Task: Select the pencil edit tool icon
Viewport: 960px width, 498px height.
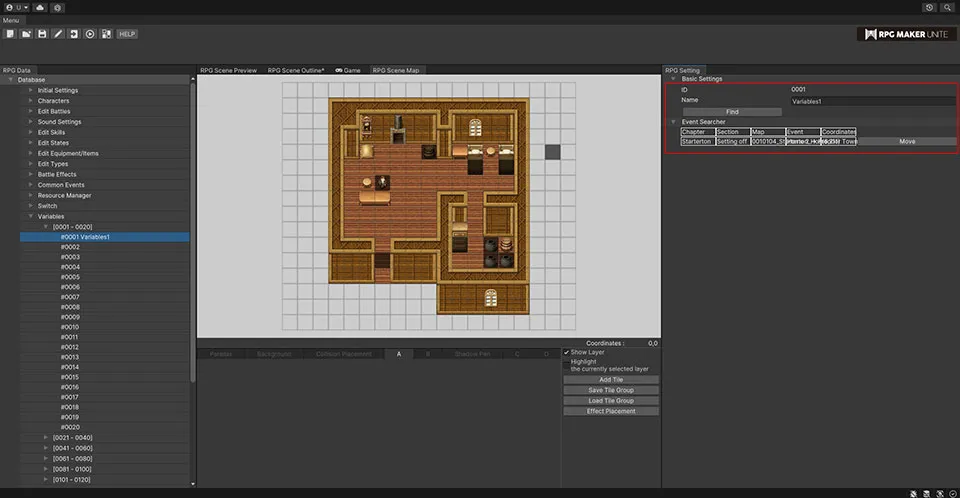Action: tap(58, 34)
